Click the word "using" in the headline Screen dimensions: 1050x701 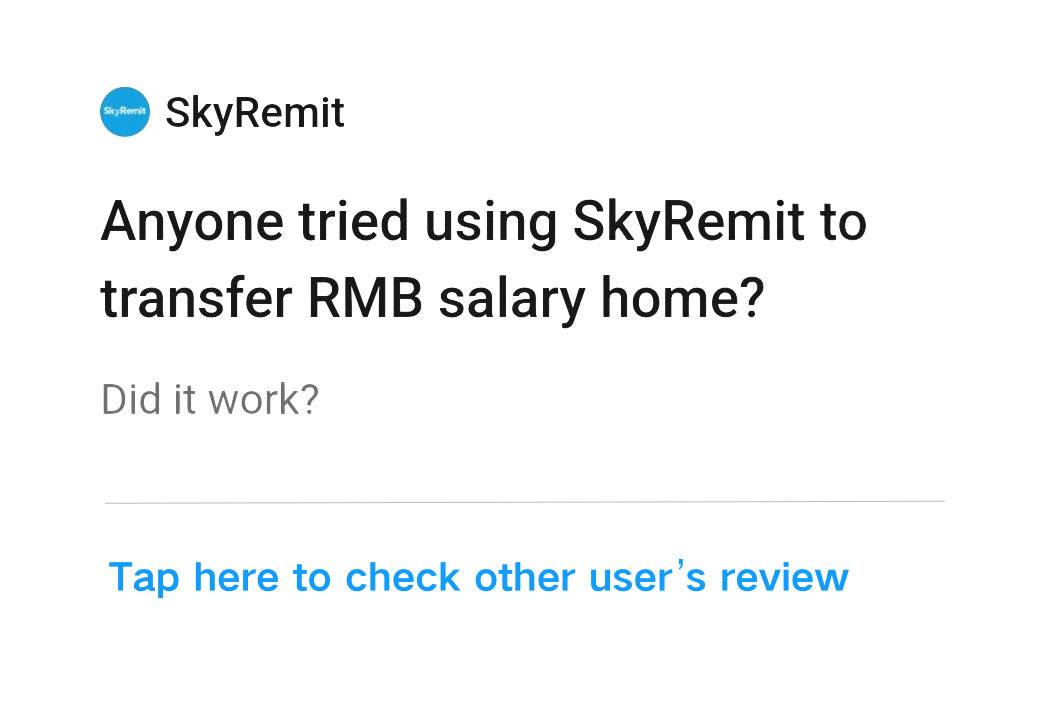491,223
